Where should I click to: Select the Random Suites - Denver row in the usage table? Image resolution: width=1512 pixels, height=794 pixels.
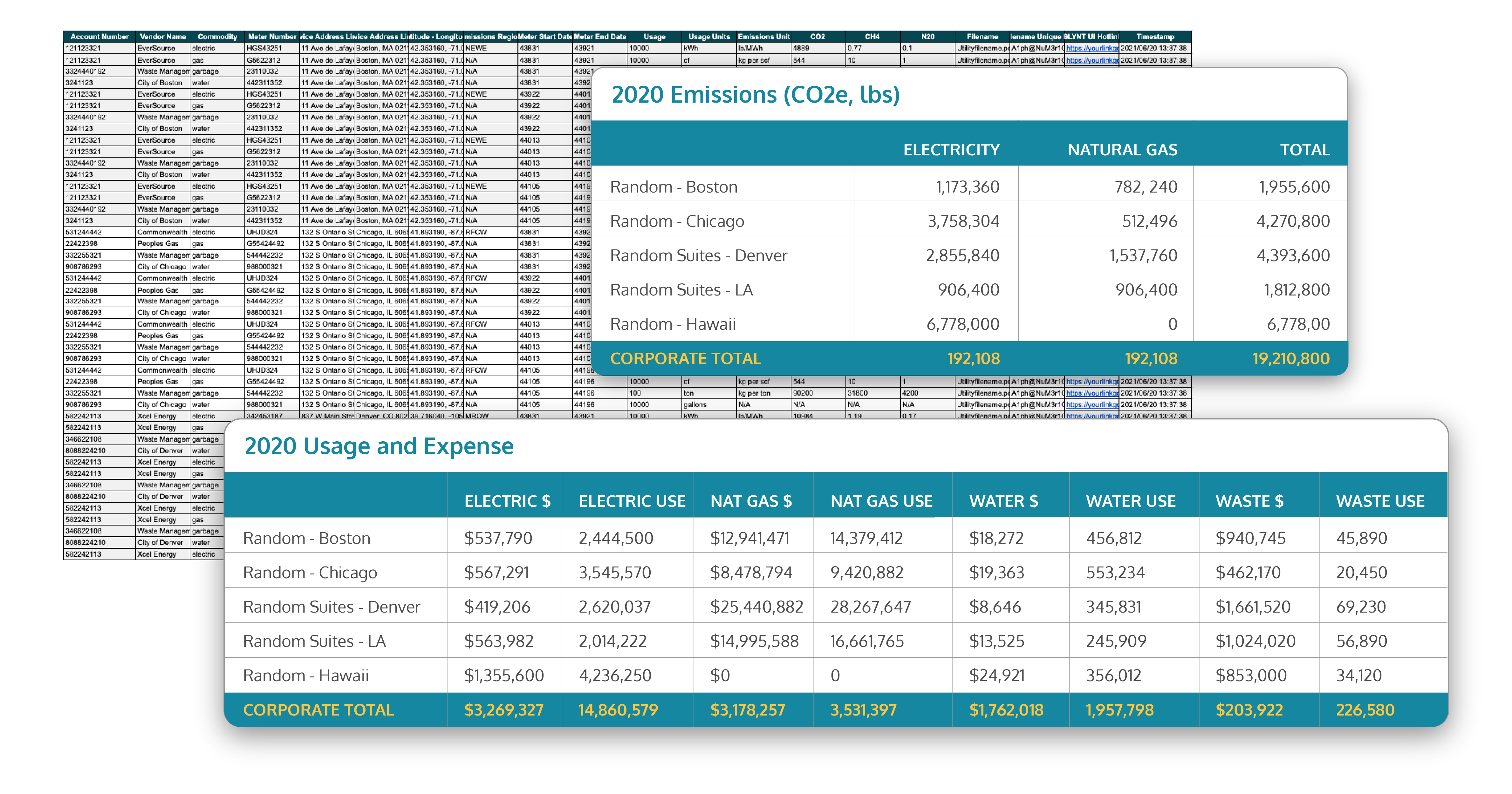coord(331,607)
